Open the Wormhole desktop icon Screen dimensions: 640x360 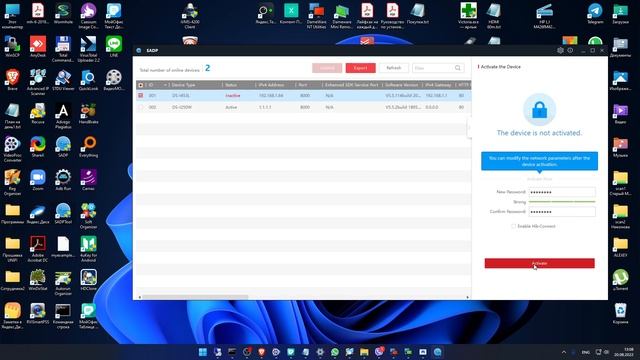point(63,13)
